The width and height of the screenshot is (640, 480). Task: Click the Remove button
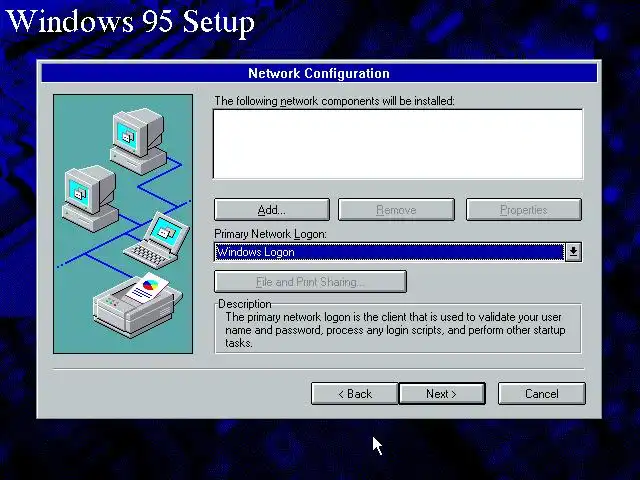click(x=396, y=210)
